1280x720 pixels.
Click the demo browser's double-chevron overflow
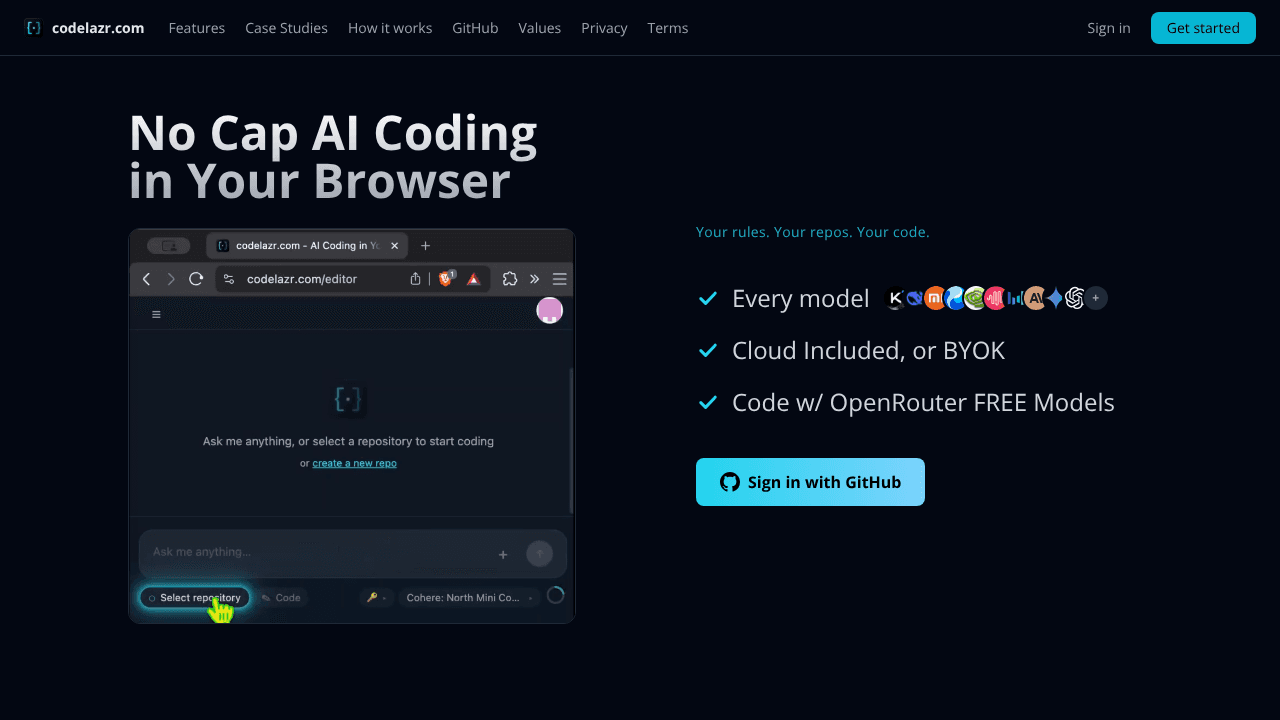(x=534, y=279)
